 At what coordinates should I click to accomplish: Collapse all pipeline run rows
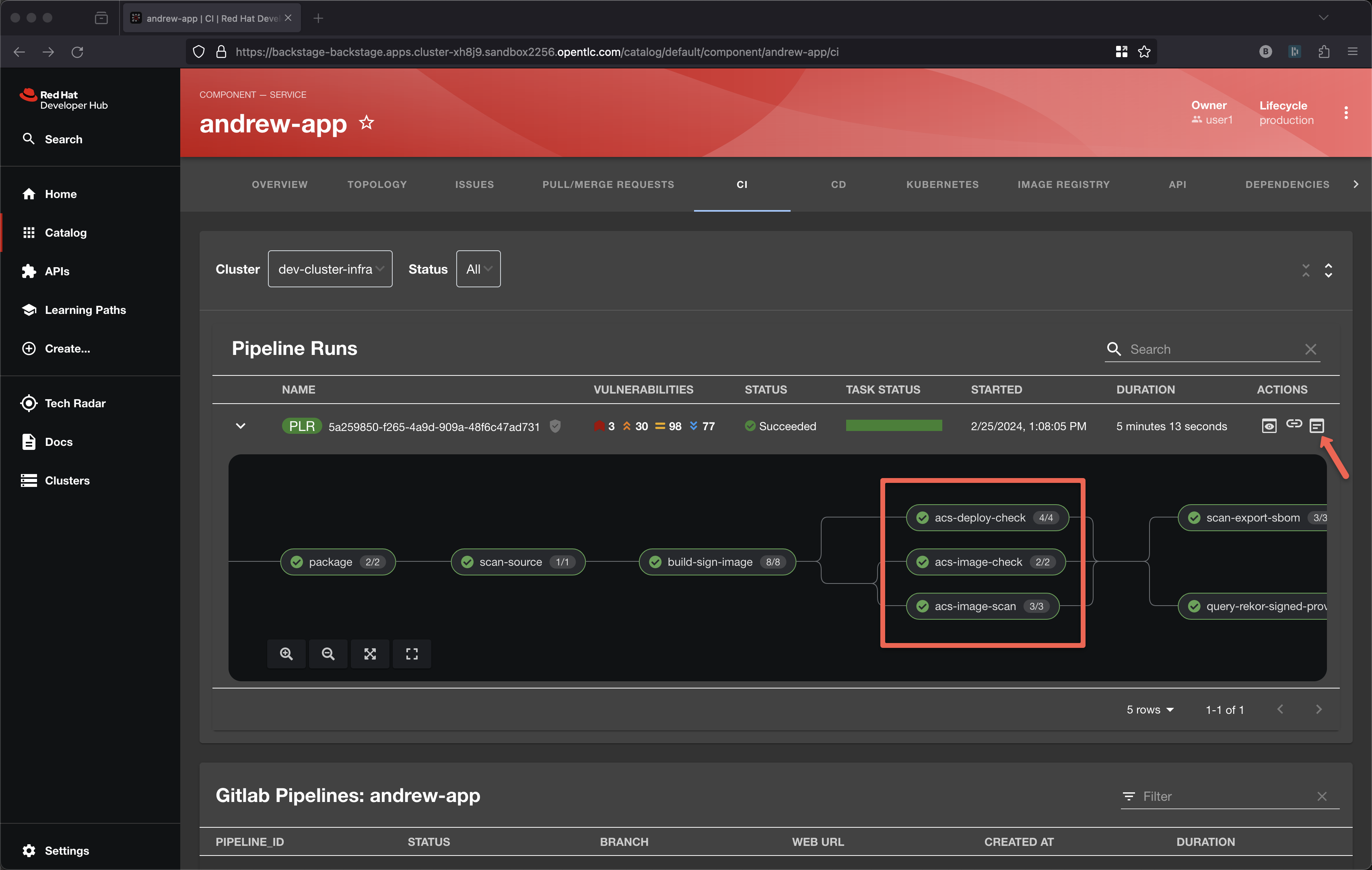coord(1305,270)
